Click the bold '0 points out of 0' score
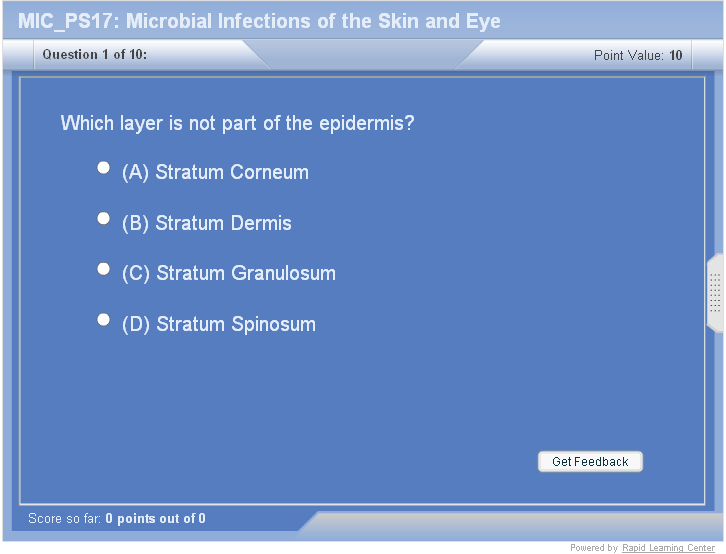The height and width of the screenshot is (554, 726). (x=155, y=518)
